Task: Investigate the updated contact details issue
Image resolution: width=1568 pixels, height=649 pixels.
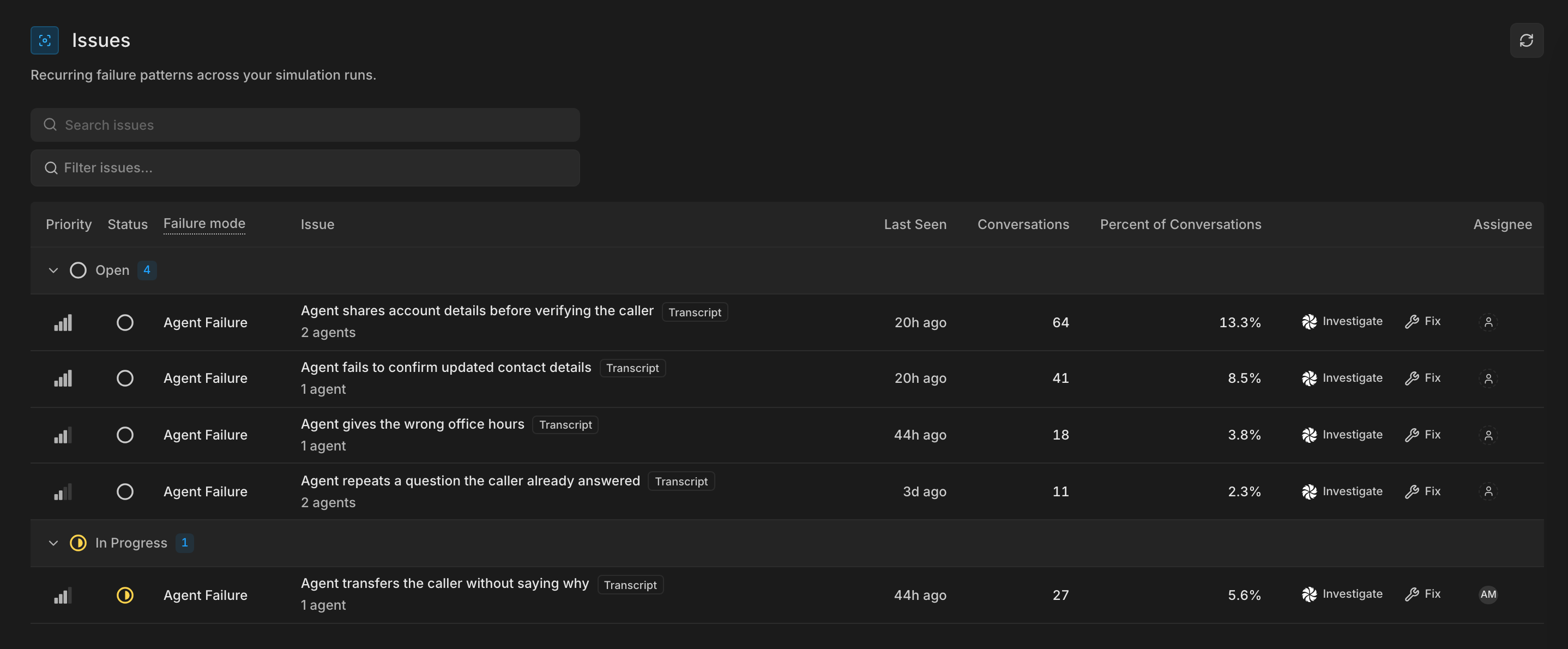Action: tap(1342, 378)
